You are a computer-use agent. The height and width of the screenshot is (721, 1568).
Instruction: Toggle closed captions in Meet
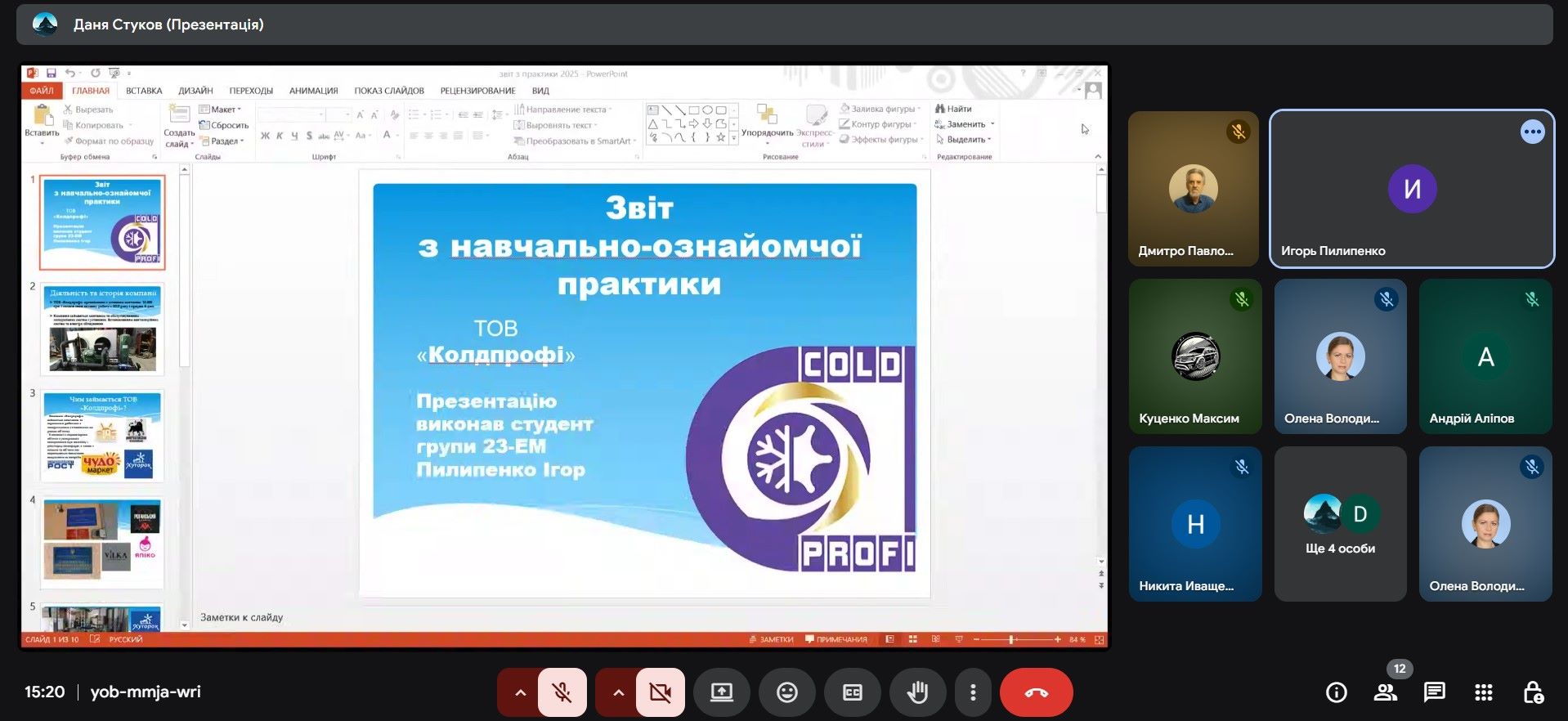(853, 692)
